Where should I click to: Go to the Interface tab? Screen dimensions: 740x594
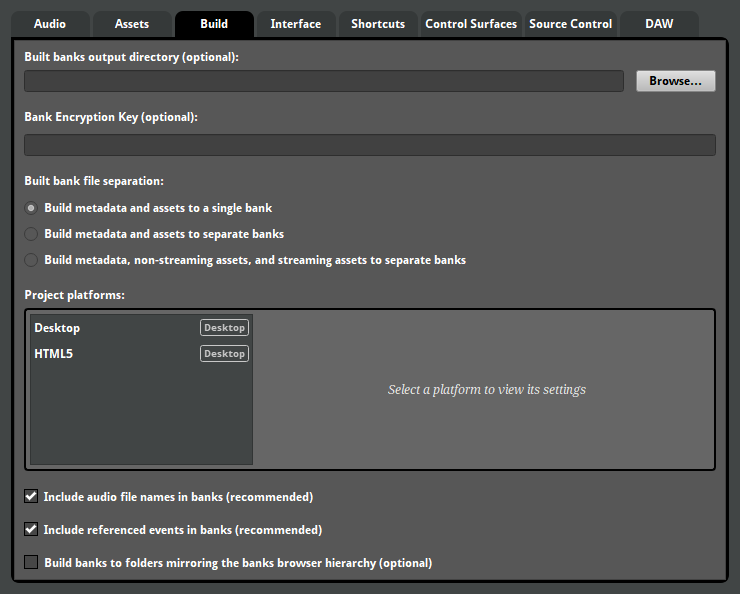(x=296, y=24)
